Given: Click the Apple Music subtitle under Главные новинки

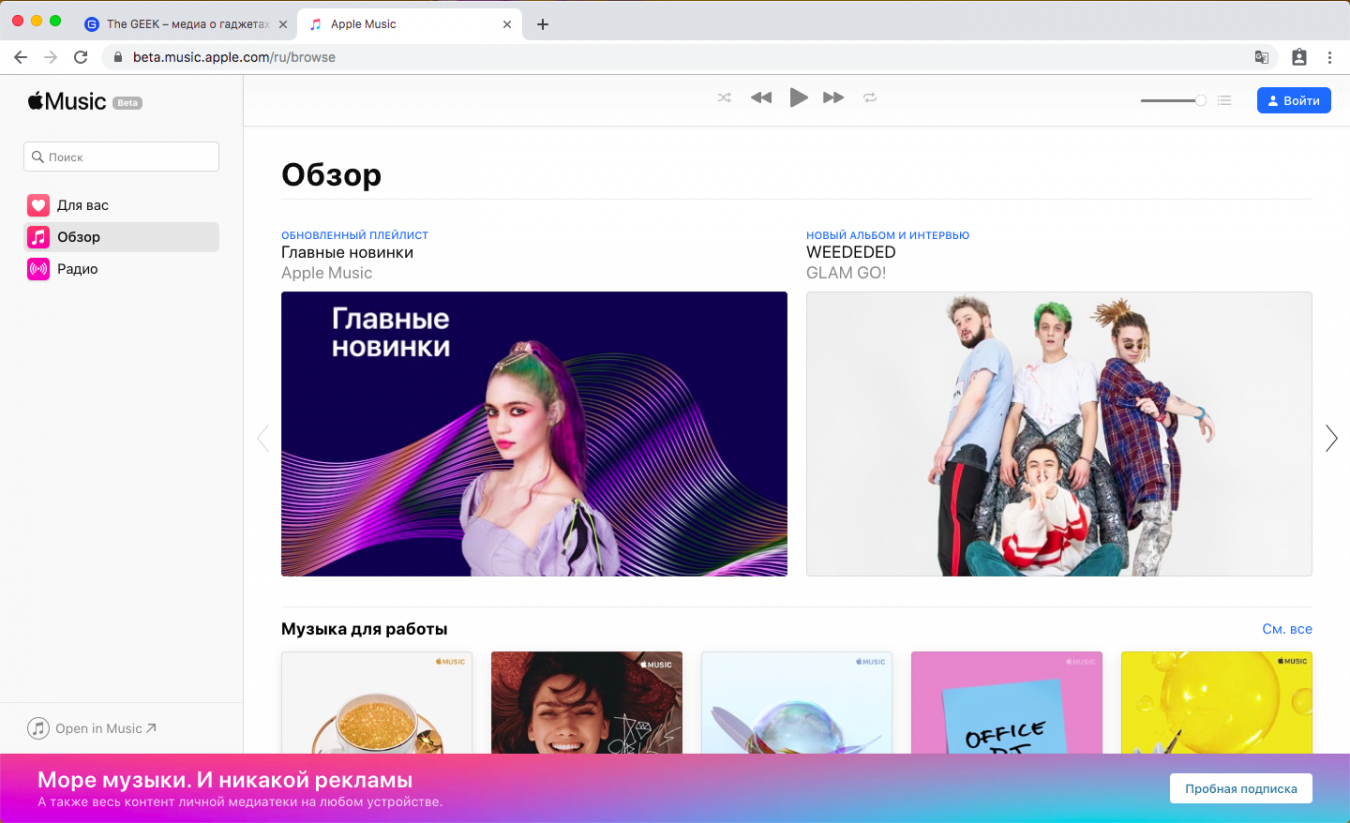Looking at the screenshot, I should pyautogui.click(x=326, y=273).
